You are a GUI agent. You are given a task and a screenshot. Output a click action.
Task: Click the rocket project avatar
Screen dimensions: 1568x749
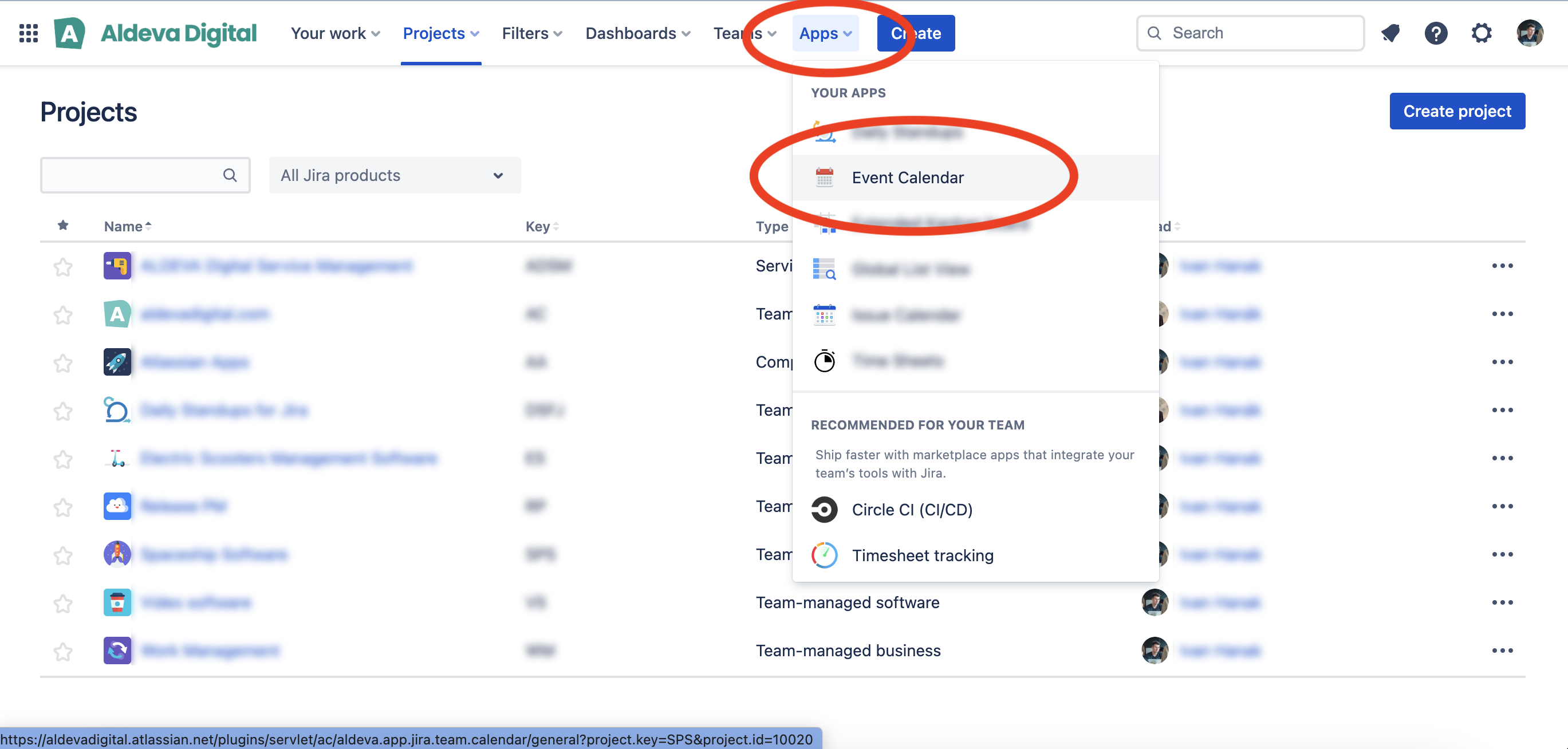pos(117,362)
